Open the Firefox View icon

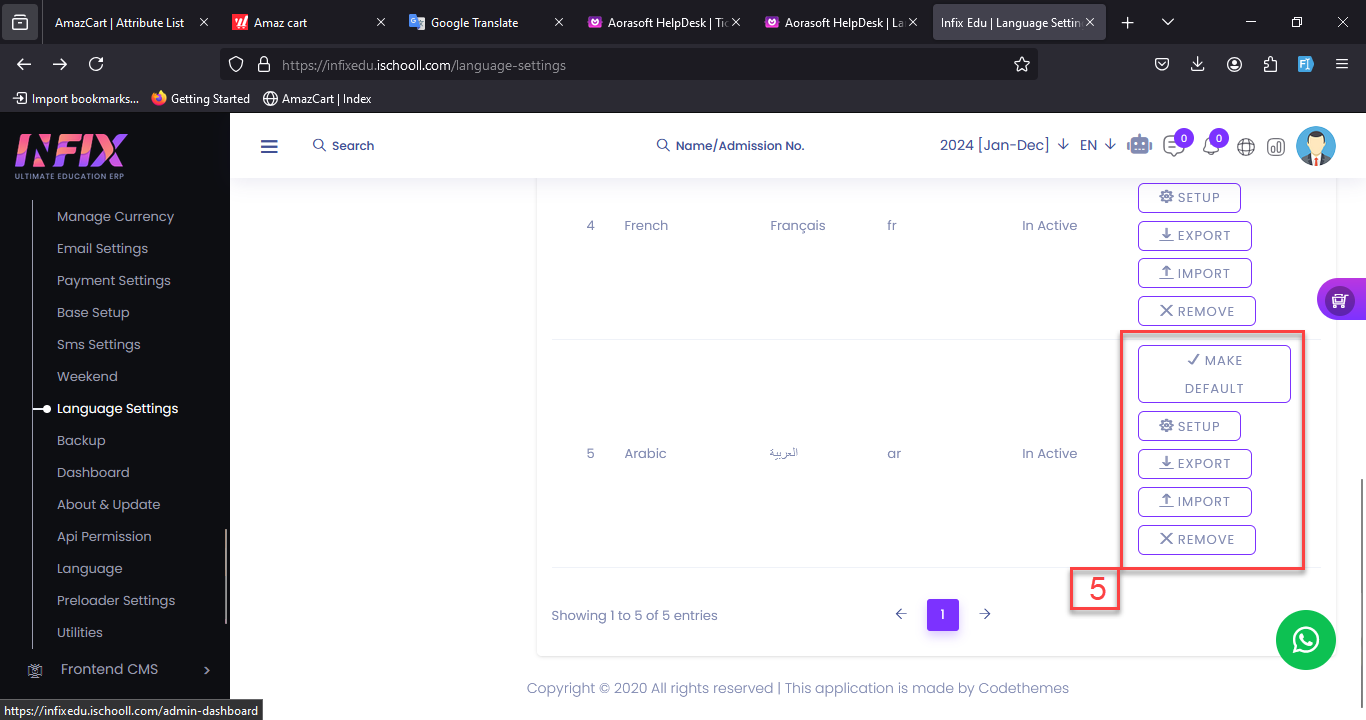coord(20,22)
